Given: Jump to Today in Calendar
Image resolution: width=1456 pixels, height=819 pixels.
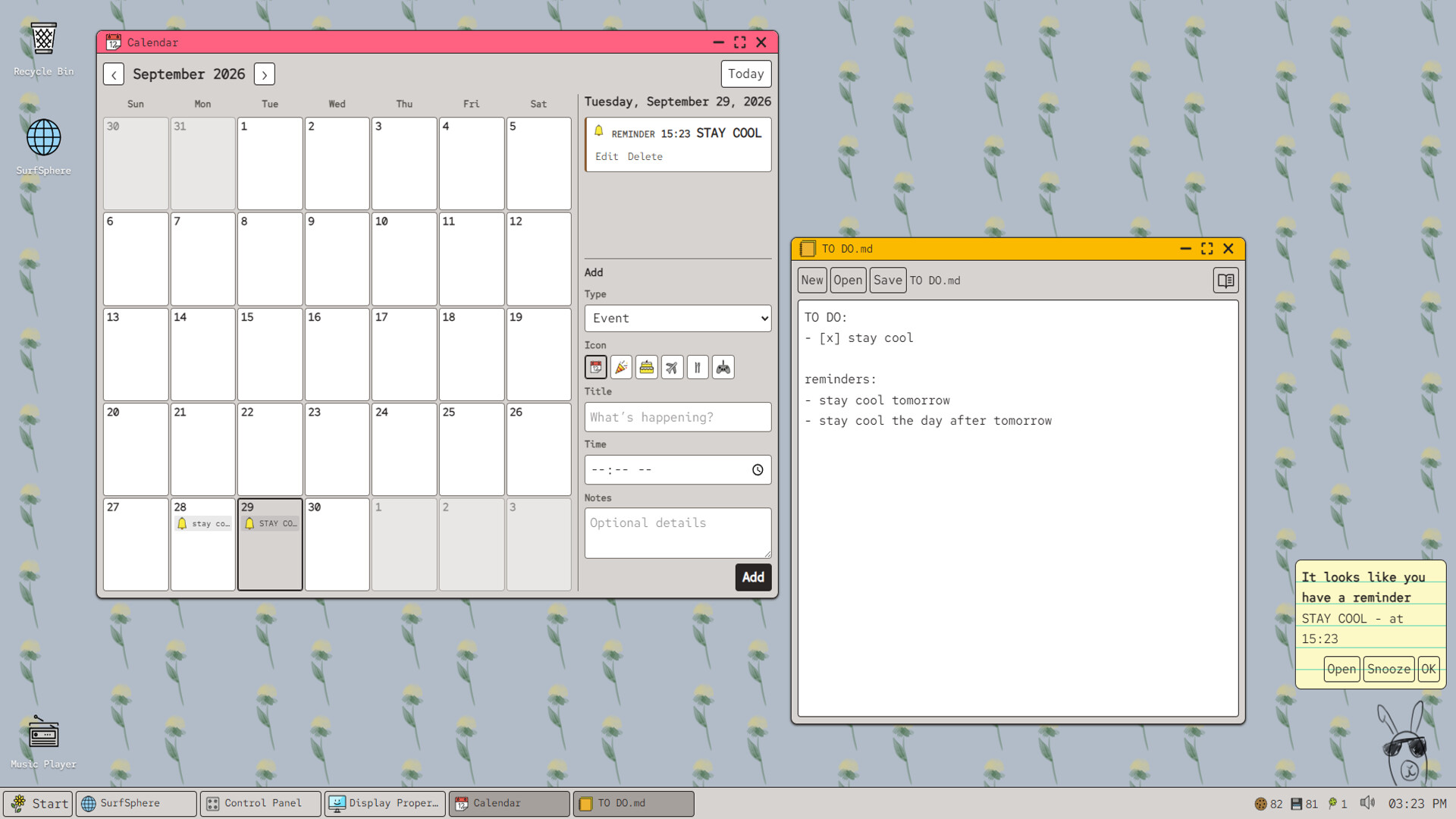Looking at the screenshot, I should [745, 74].
